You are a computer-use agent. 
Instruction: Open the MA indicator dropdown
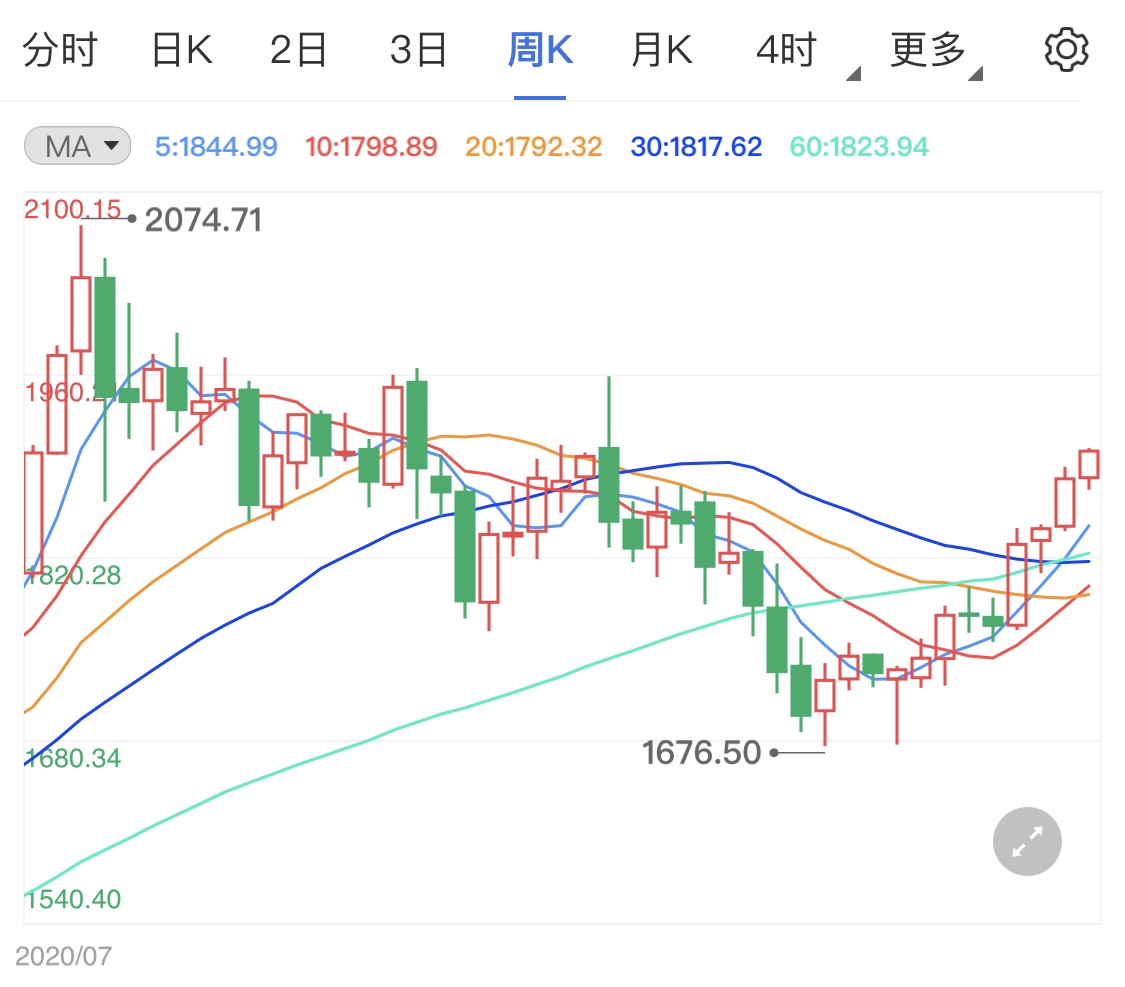click(x=77, y=146)
